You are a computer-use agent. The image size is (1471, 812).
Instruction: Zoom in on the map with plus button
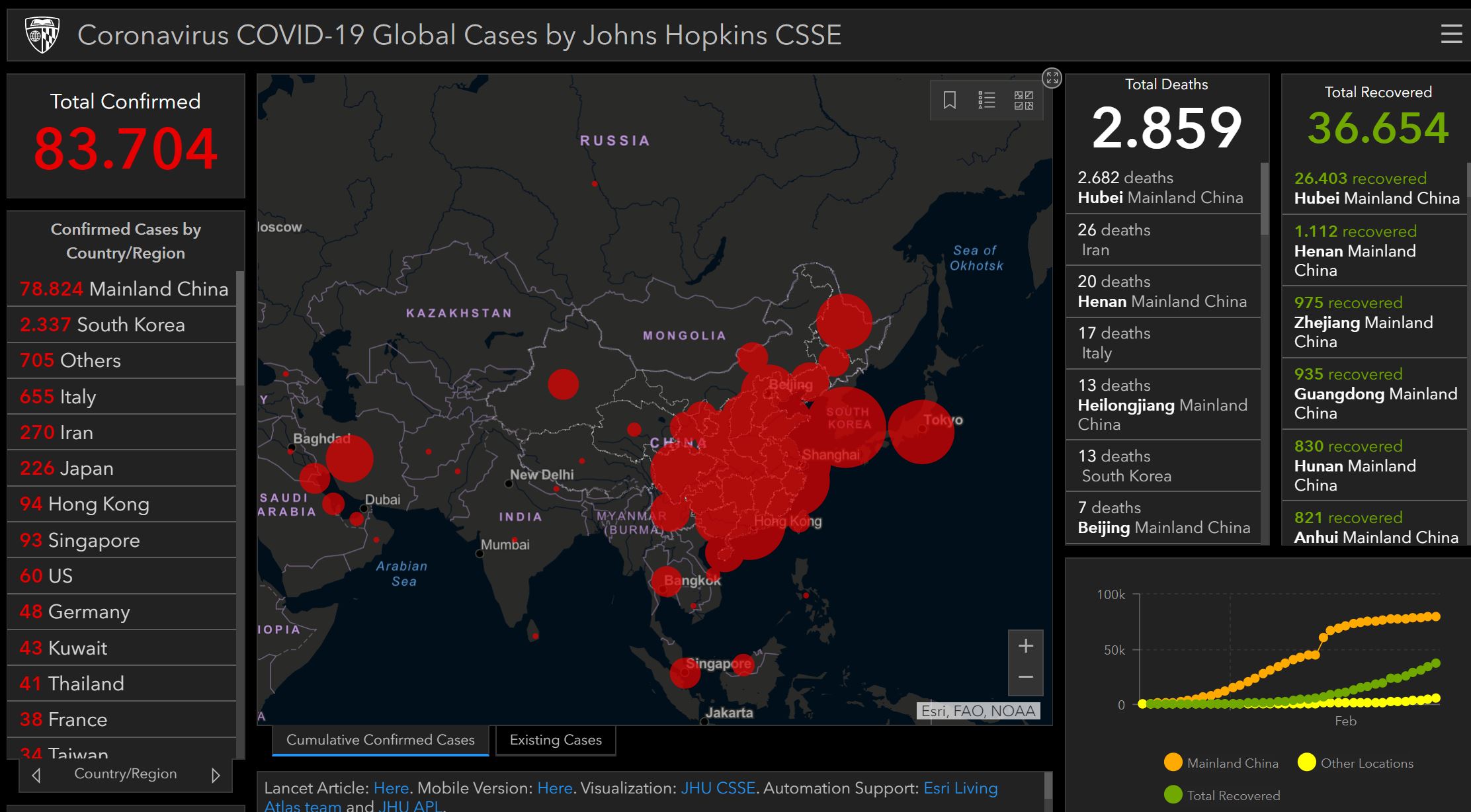(x=1026, y=646)
